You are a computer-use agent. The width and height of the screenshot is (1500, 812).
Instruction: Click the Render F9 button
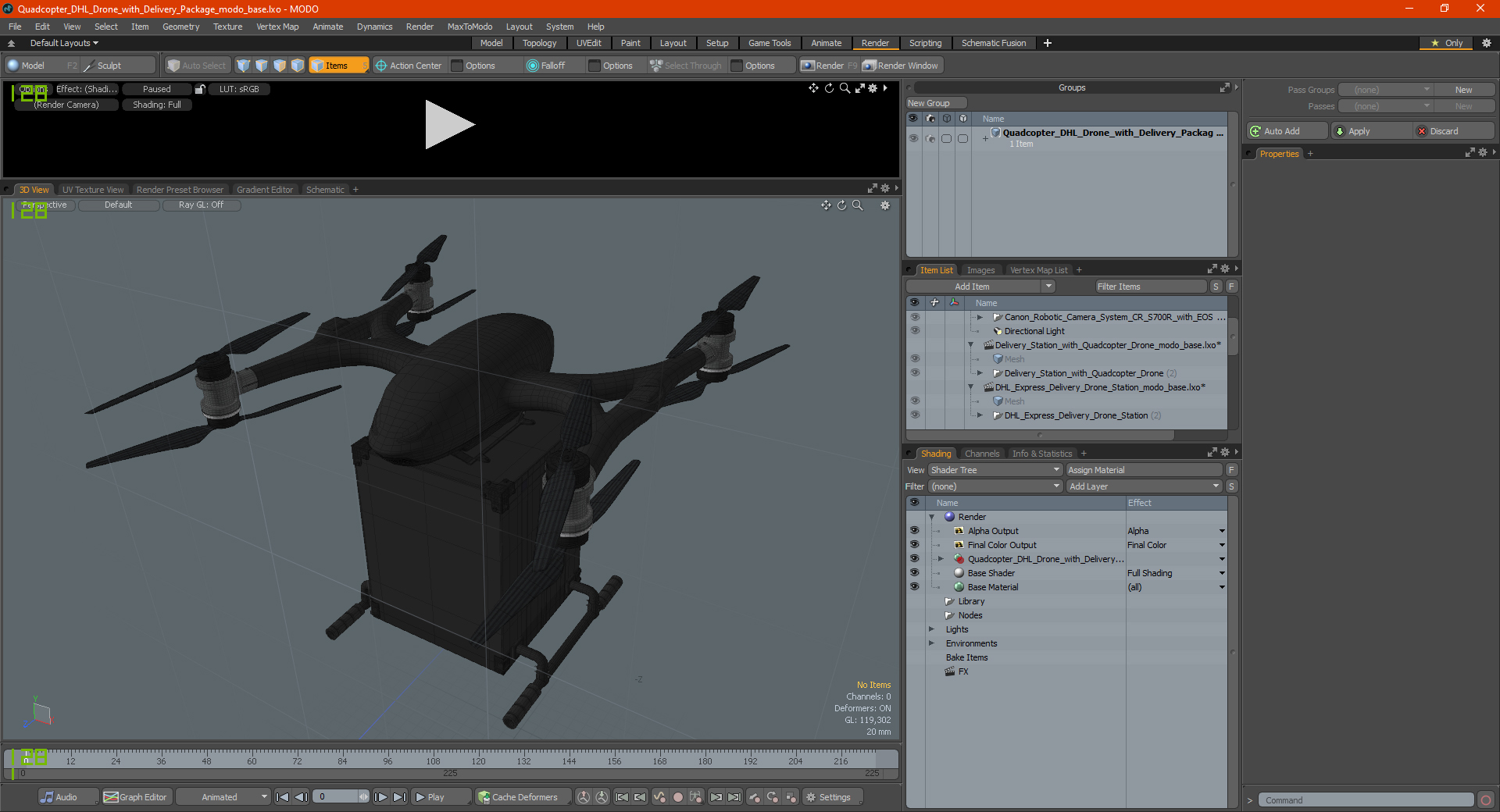829,66
